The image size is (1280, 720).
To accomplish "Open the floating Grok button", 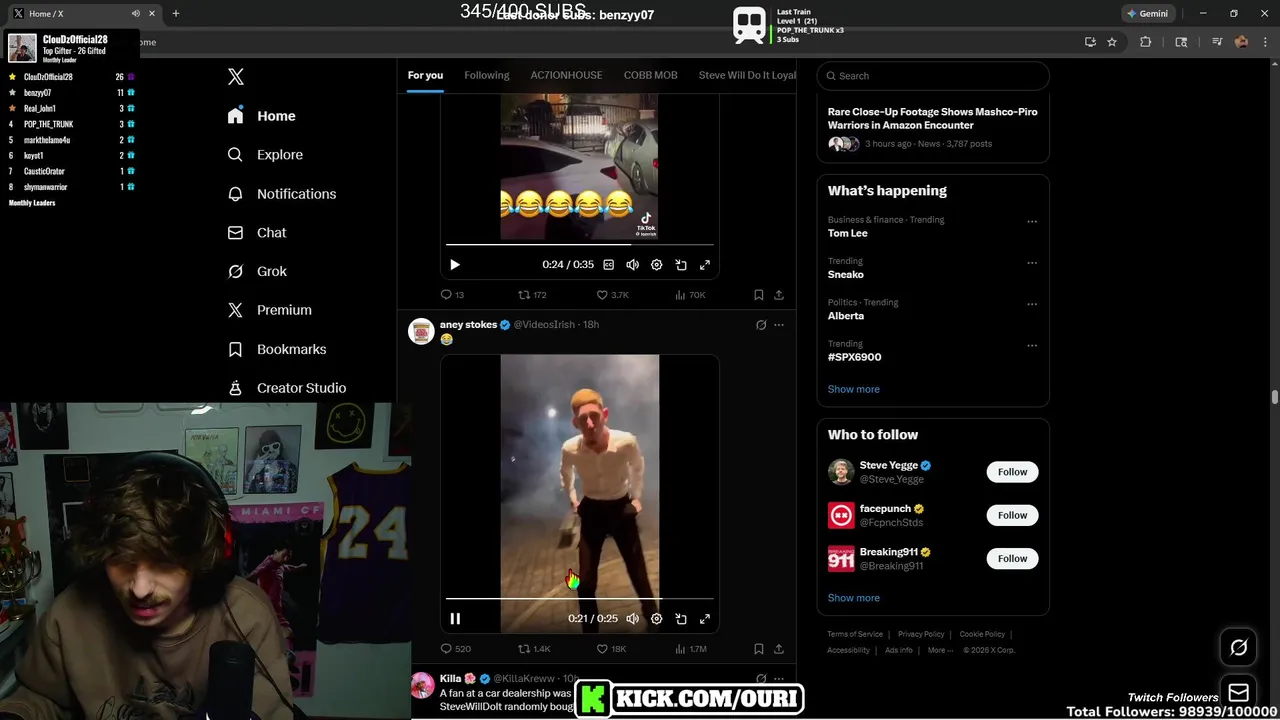I will 1238,648.
